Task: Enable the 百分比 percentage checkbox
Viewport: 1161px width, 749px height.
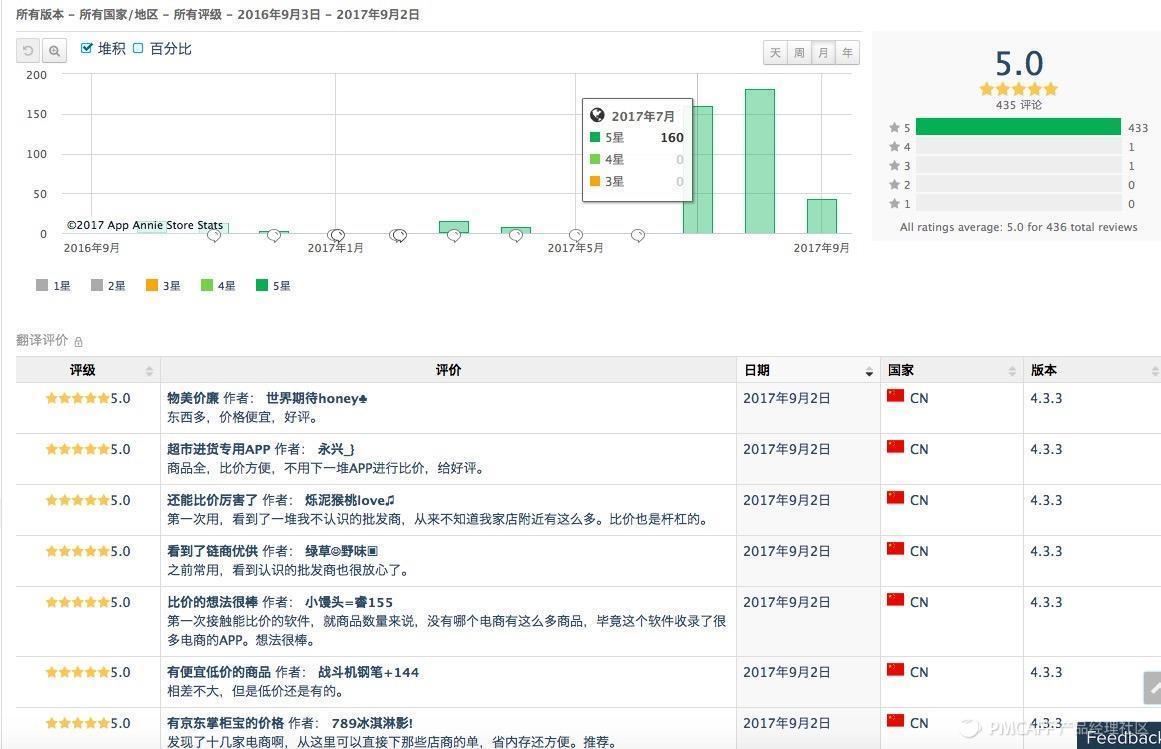Action: coord(138,48)
